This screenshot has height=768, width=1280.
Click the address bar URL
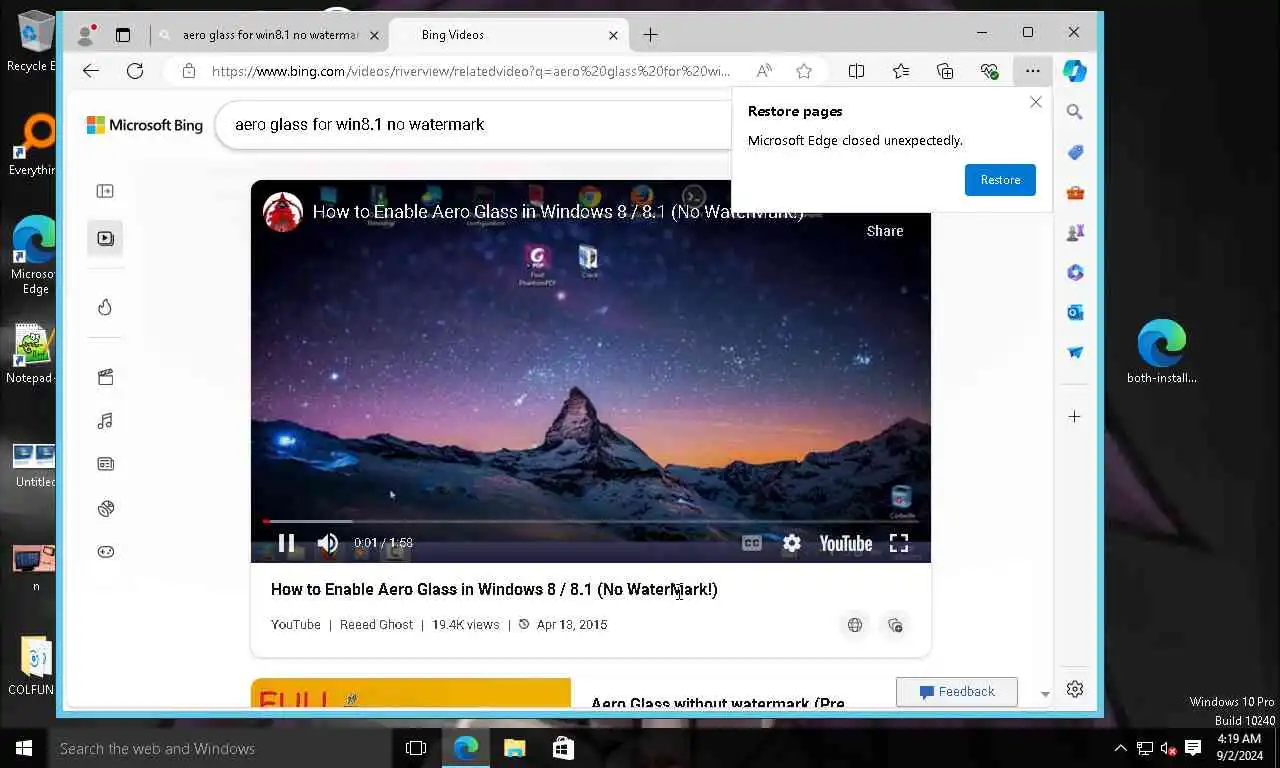470,71
